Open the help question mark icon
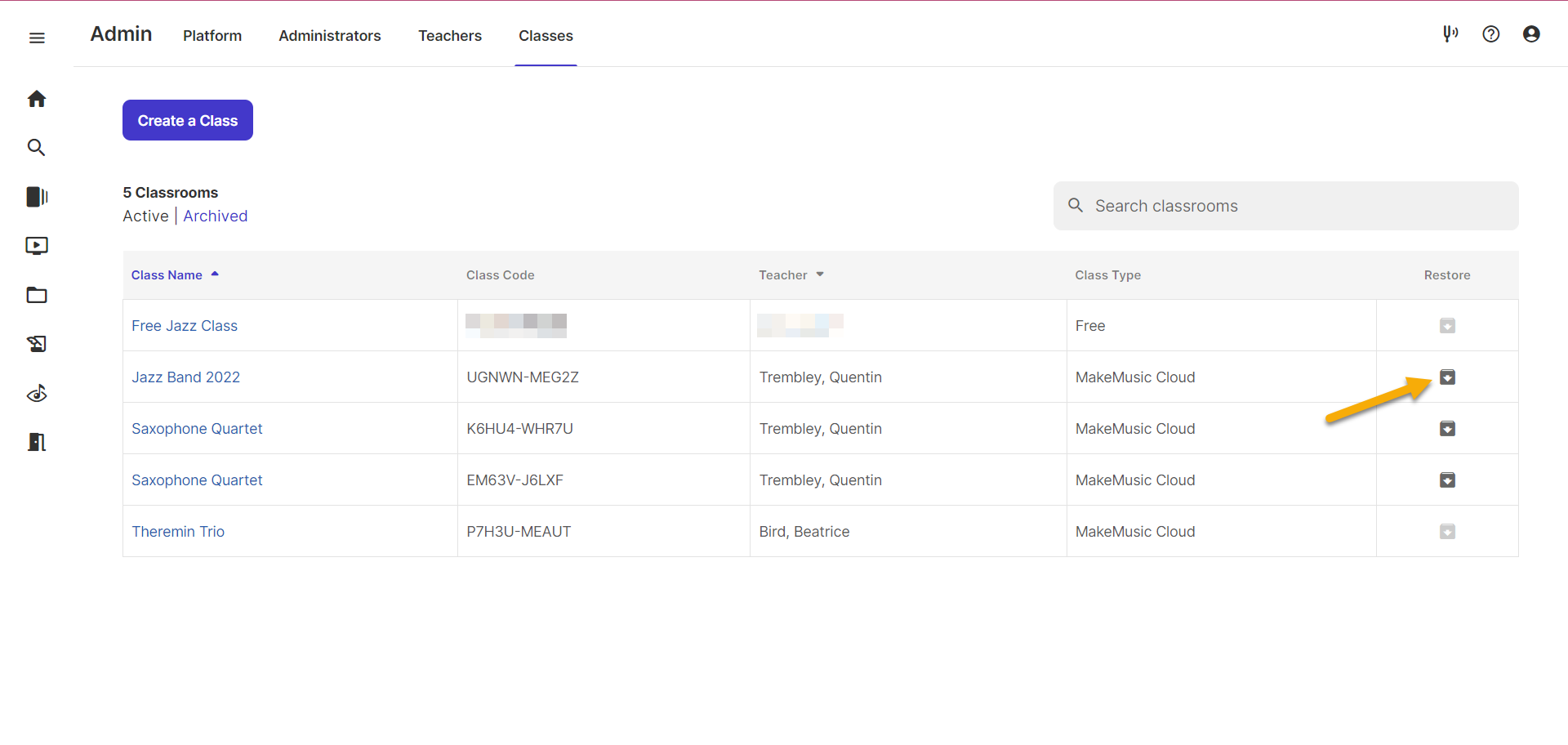The image size is (1568, 745). [x=1491, y=34]
